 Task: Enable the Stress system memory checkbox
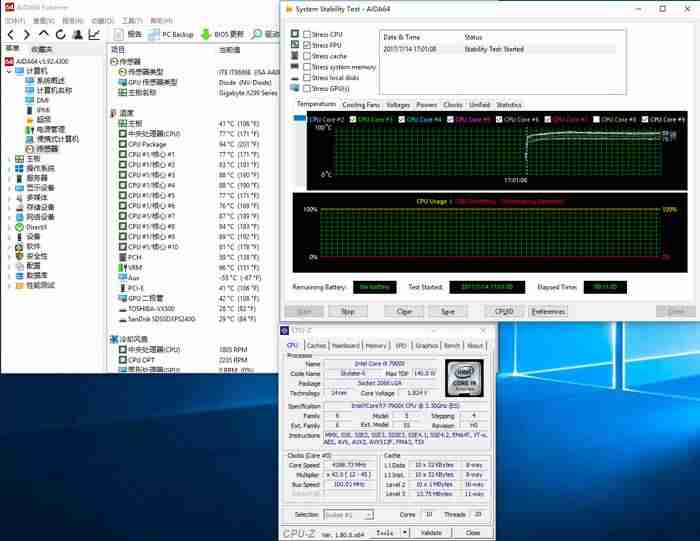click(x=307, y=67)
